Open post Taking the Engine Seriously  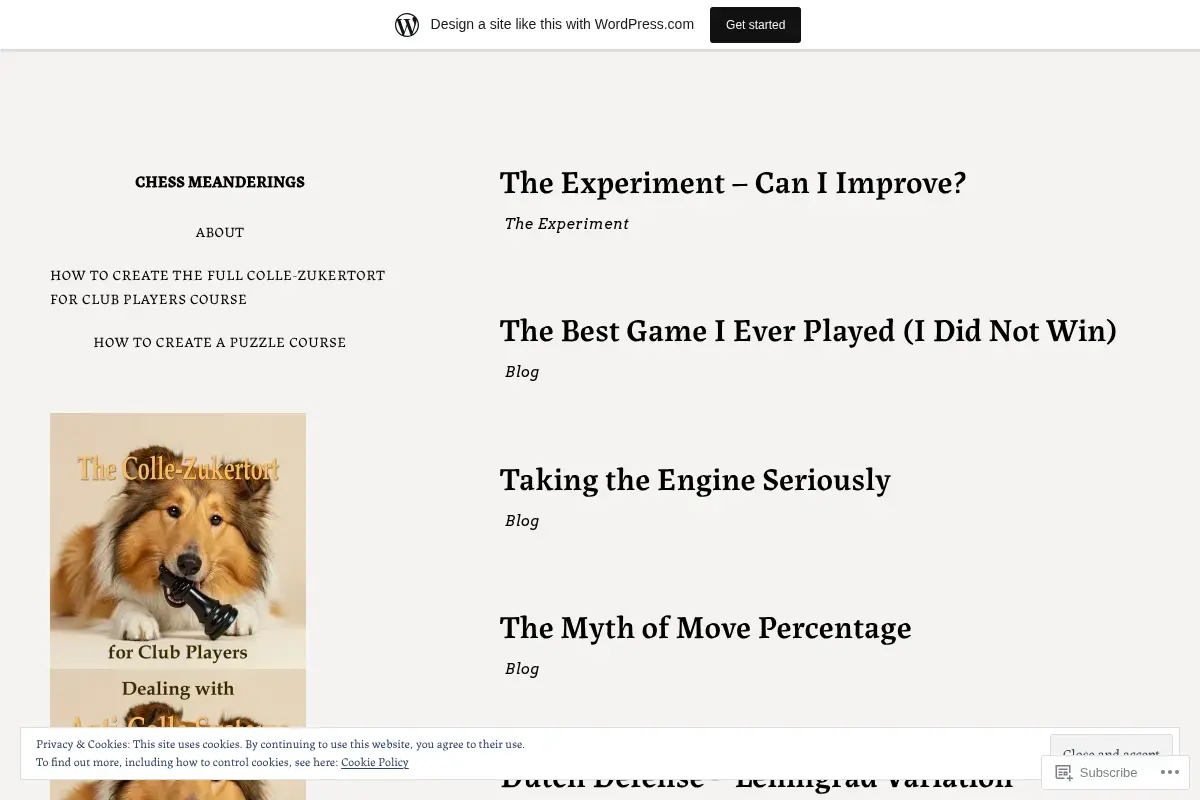(x=695, y=479)
